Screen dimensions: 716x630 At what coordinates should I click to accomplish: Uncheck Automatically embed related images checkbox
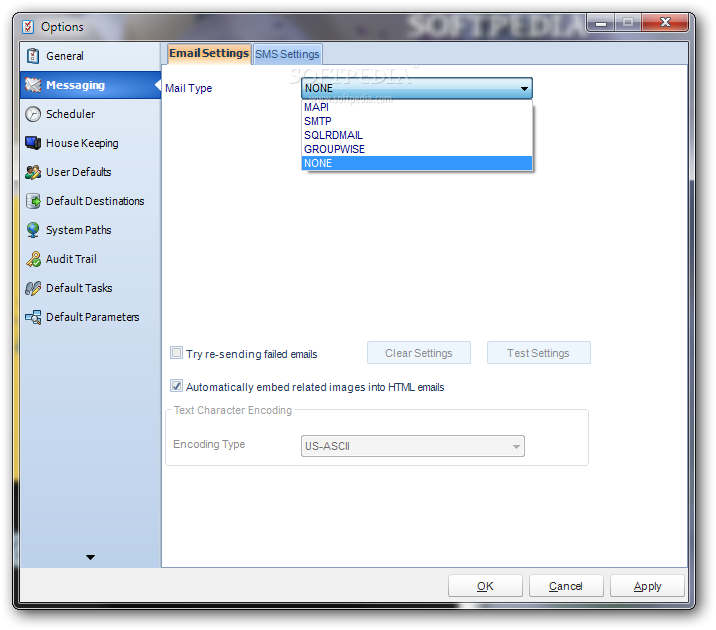176,386
